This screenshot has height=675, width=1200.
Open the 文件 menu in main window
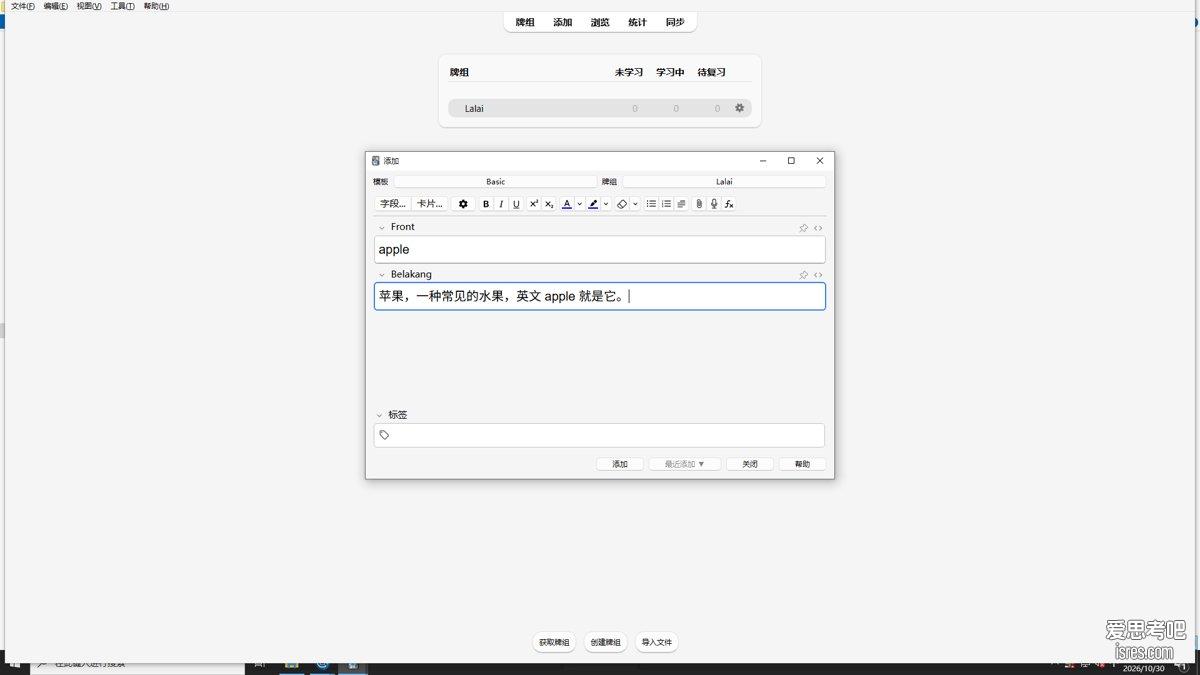tap(22, 6)
